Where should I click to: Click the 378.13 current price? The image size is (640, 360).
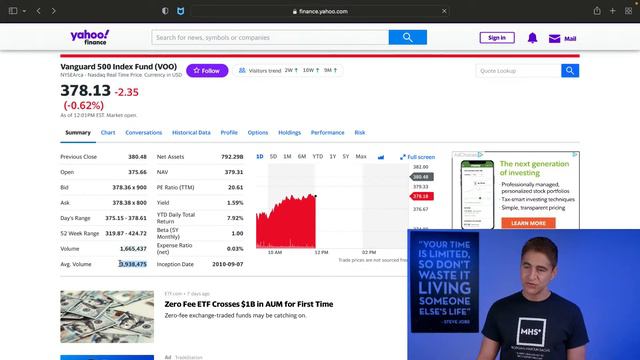click(85, 91)
